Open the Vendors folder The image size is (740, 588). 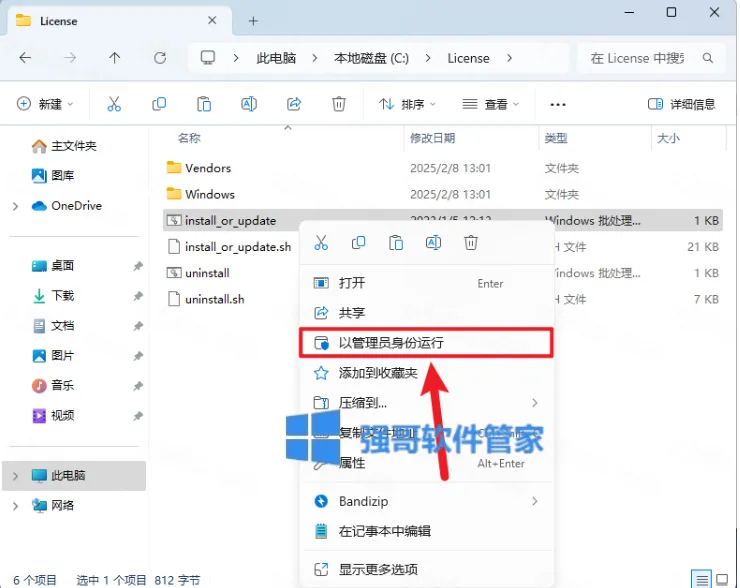(208, 168)
